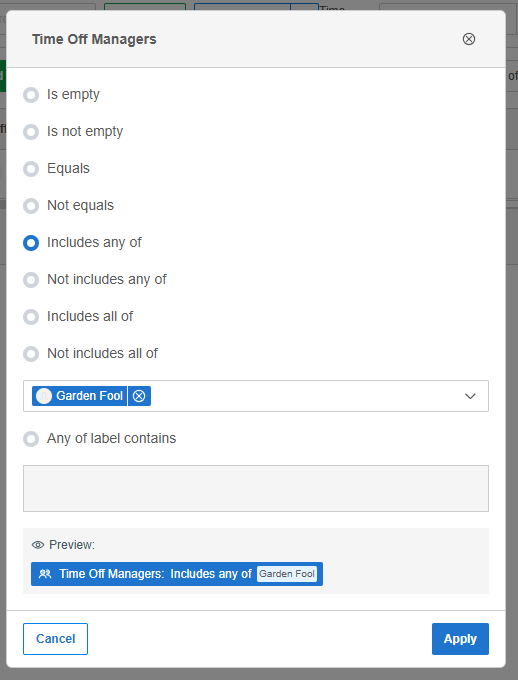This screenshot has width=518, height=680.
Task: Select "Not includes any of" option
Action: click(31, 280)
